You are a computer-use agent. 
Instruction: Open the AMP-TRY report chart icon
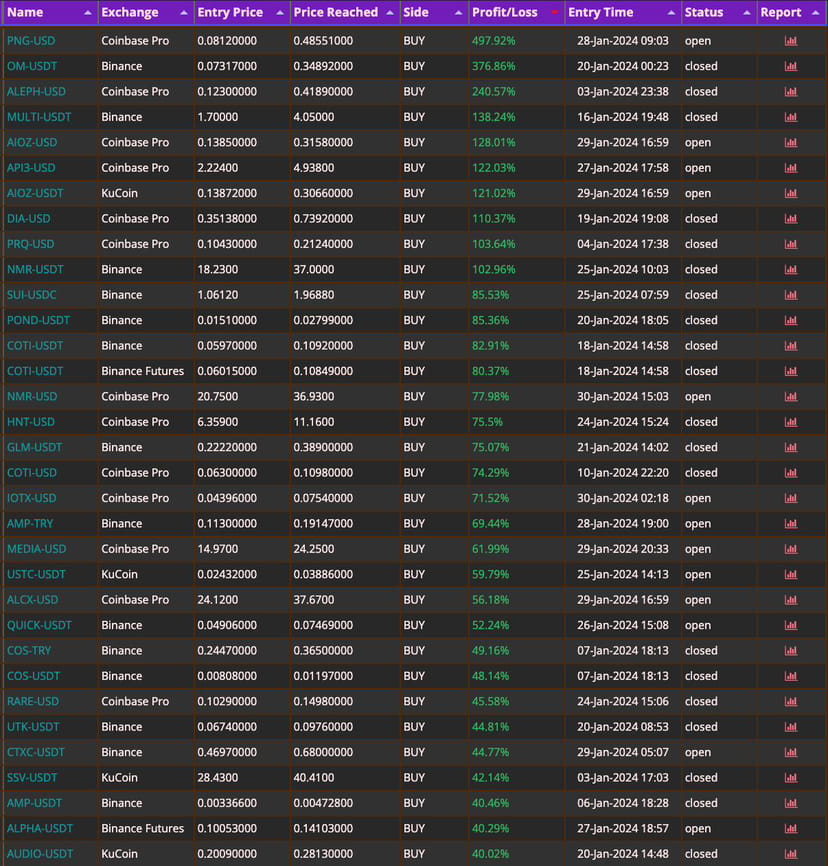pyautogui.click(x=790, y=524)
